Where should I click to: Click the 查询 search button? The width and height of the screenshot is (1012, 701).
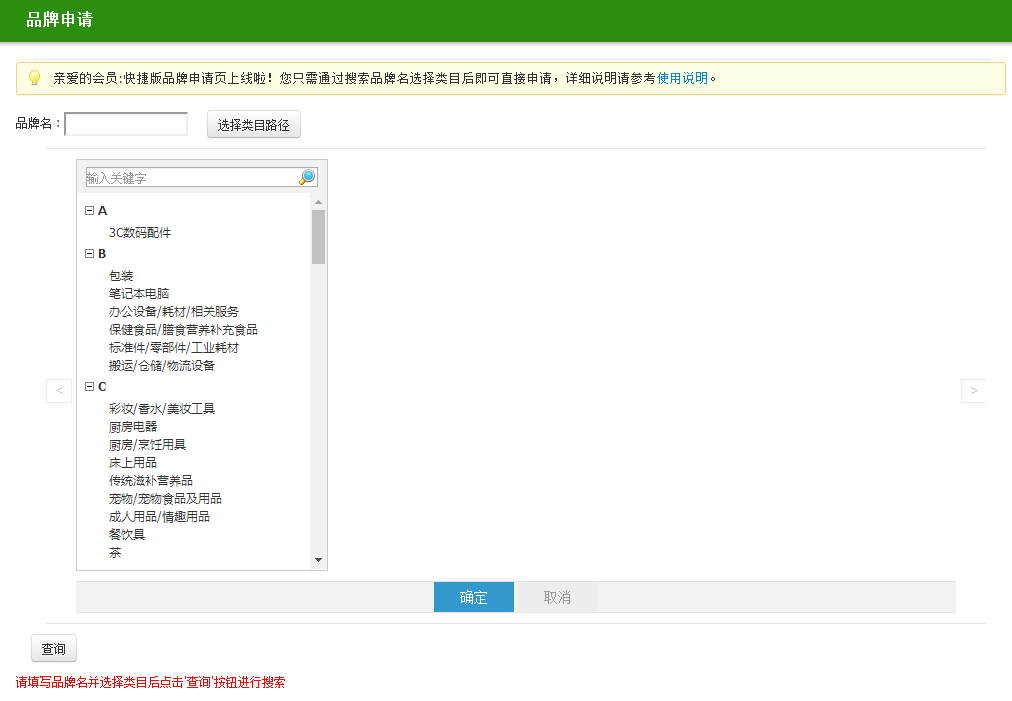[54, 649]
